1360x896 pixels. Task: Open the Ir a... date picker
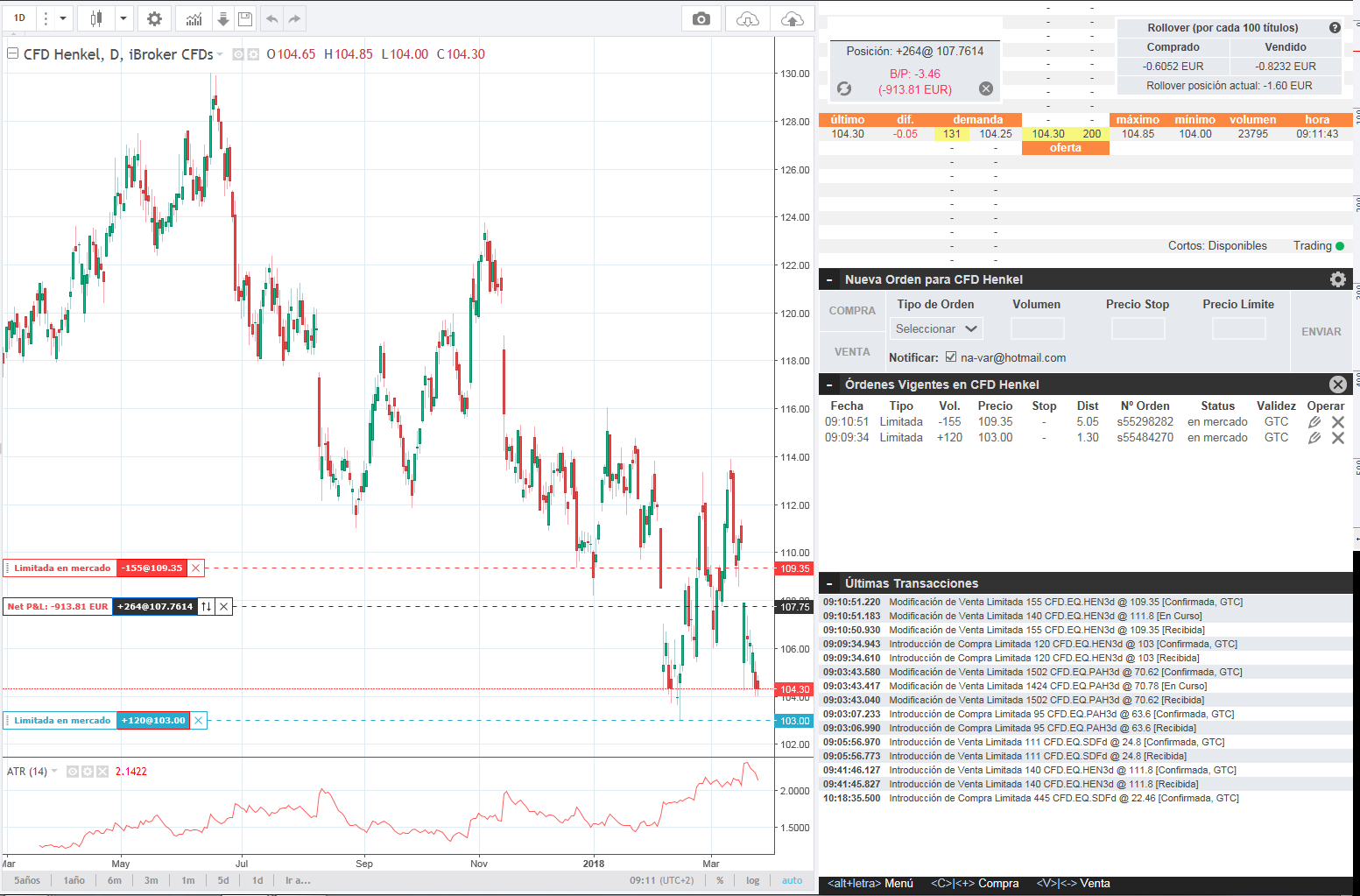pyautogui.click(x=298, y=880)
